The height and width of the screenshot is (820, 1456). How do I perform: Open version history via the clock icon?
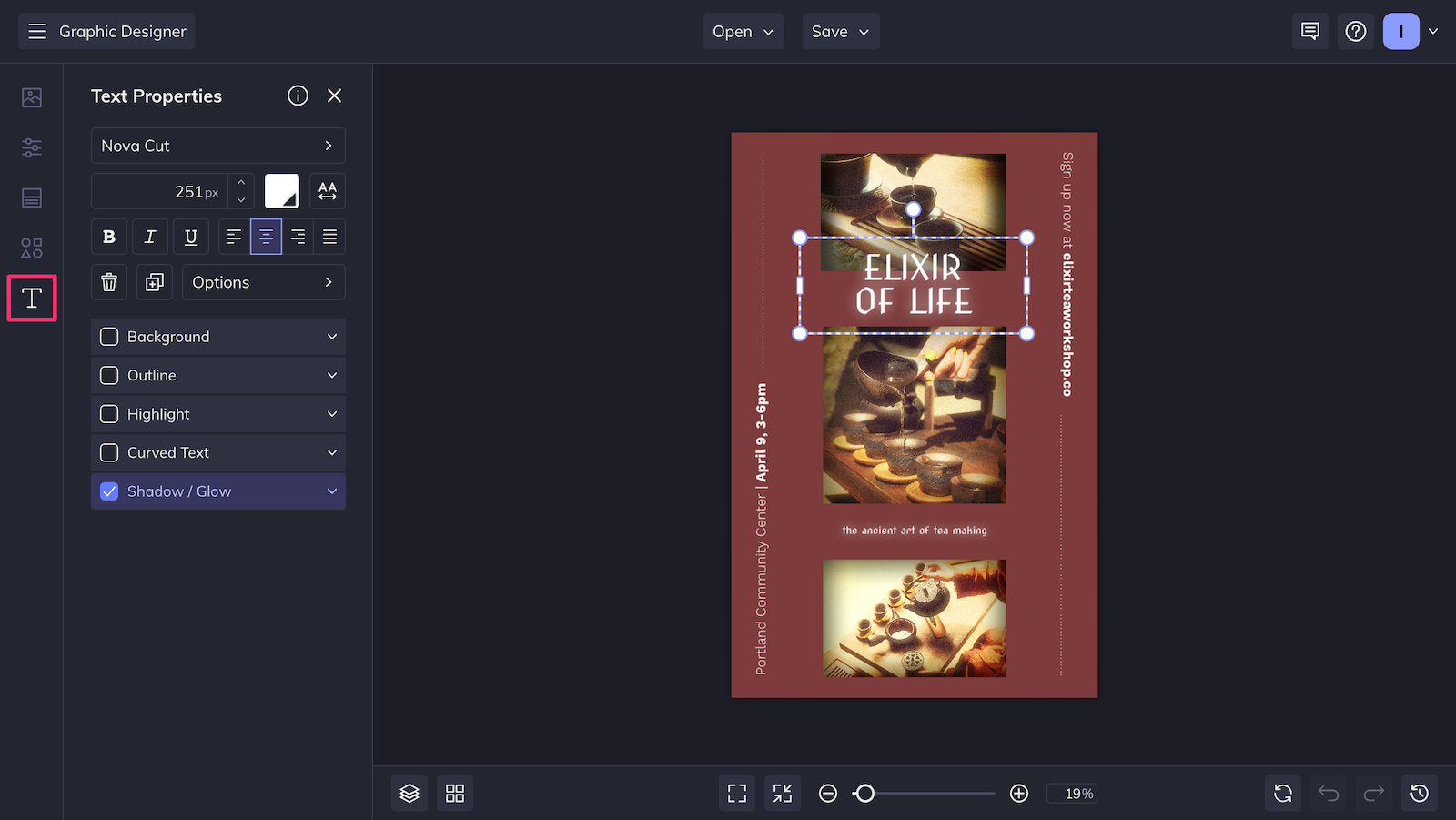click(x=1421, y=793)
